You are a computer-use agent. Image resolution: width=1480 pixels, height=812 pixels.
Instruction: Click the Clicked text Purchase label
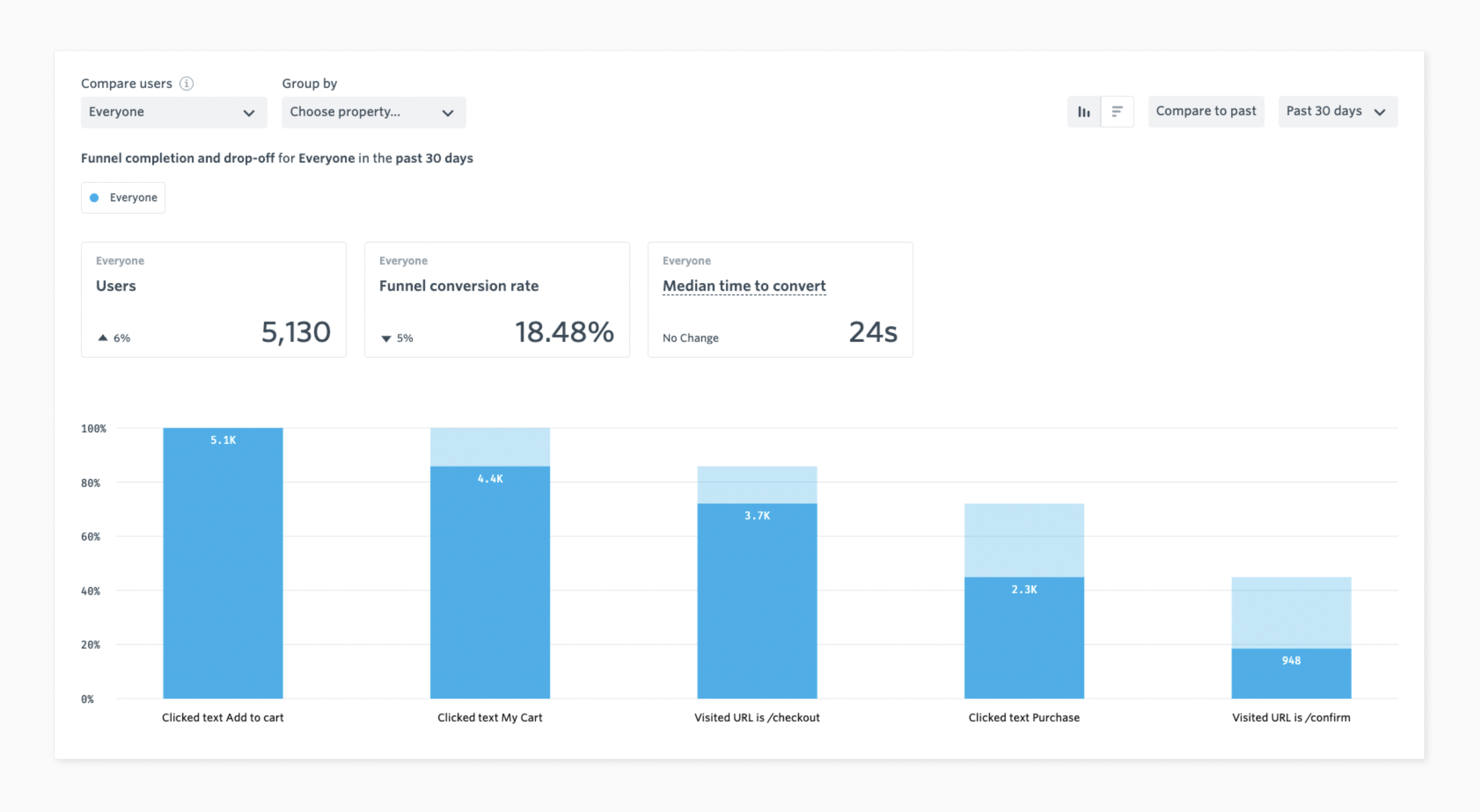[x=1024, y=717]
